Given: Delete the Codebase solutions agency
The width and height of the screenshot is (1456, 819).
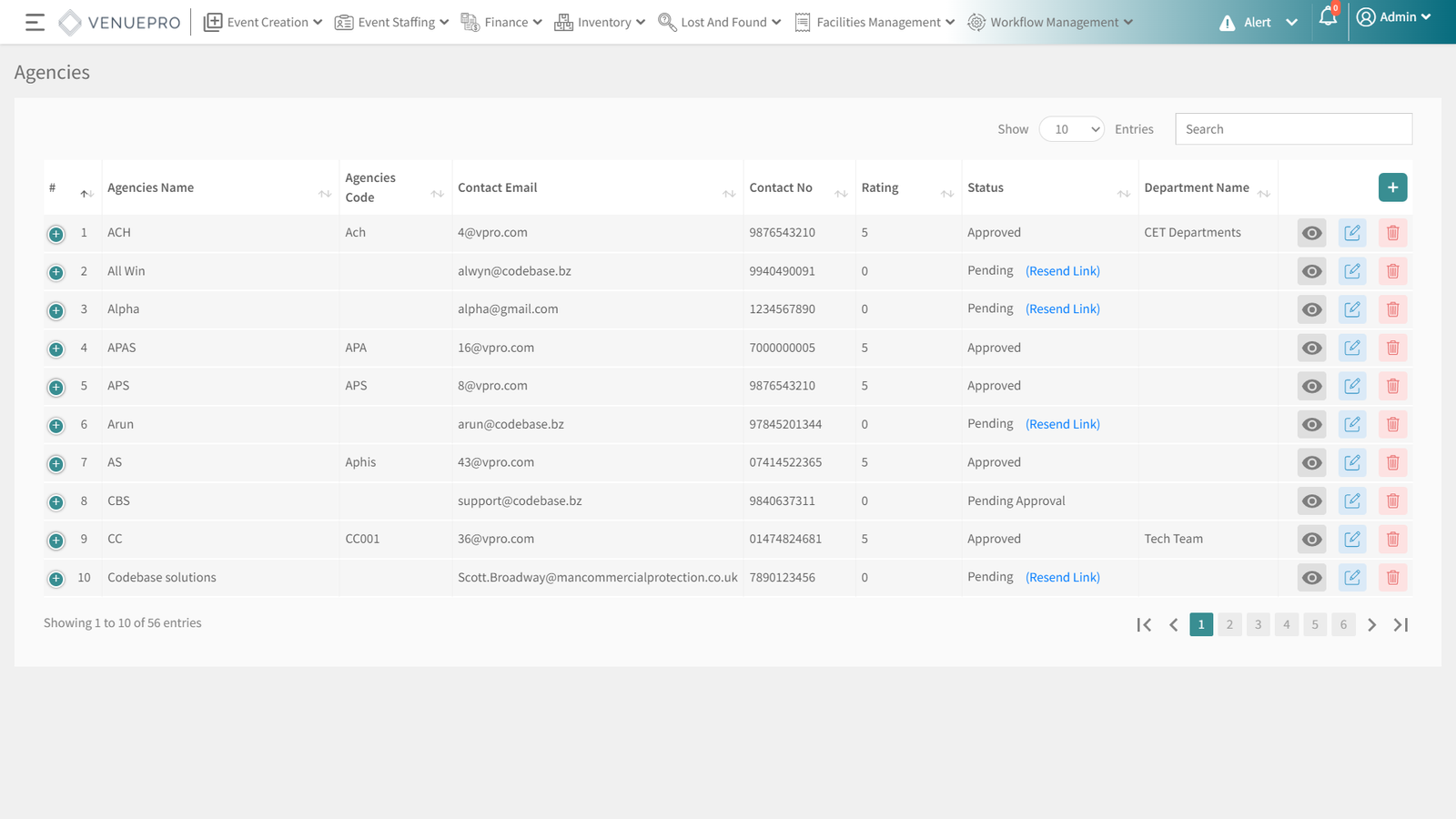Looking at the screenshot, I should point(1392,577).
